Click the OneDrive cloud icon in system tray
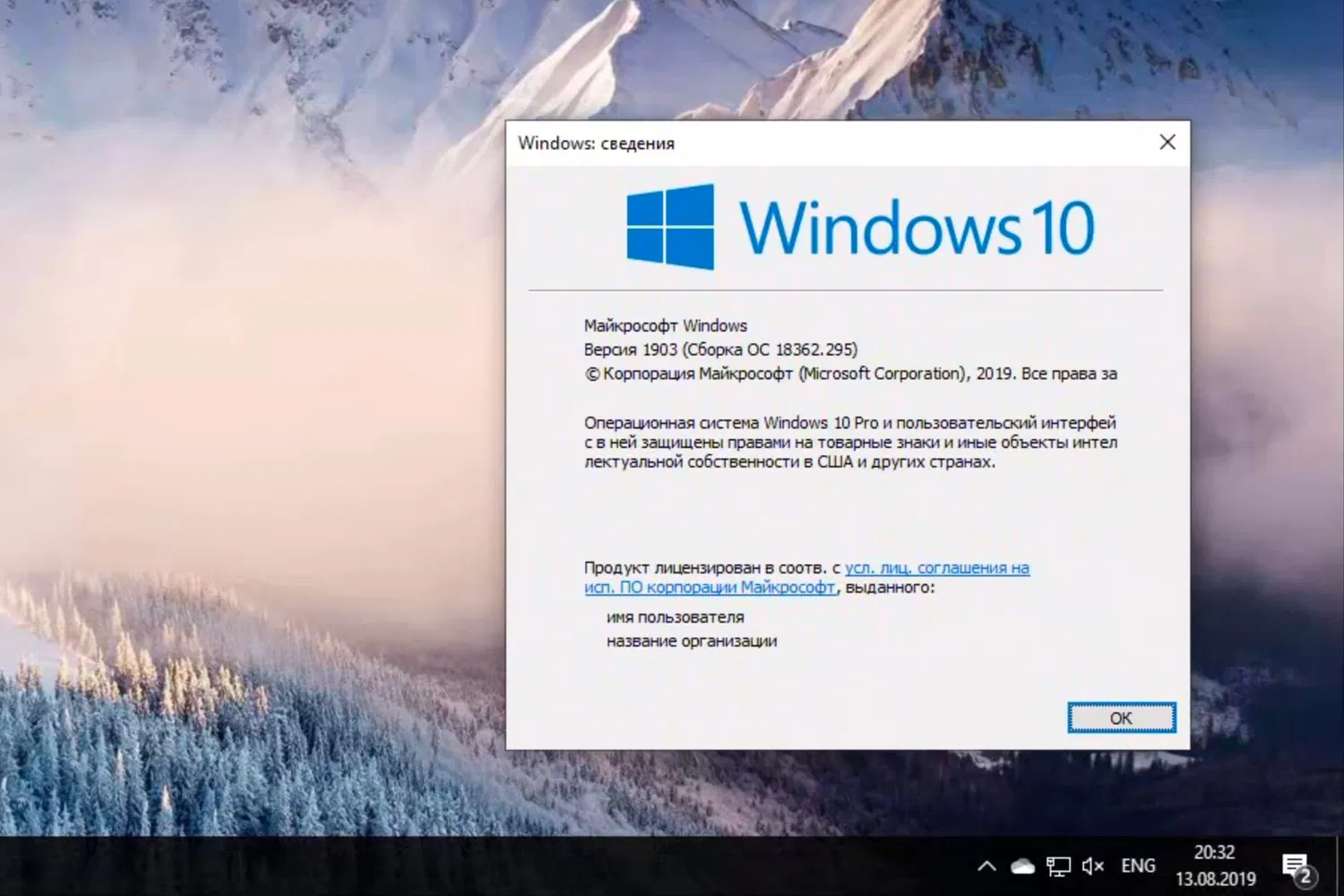 pos(1021,866)
